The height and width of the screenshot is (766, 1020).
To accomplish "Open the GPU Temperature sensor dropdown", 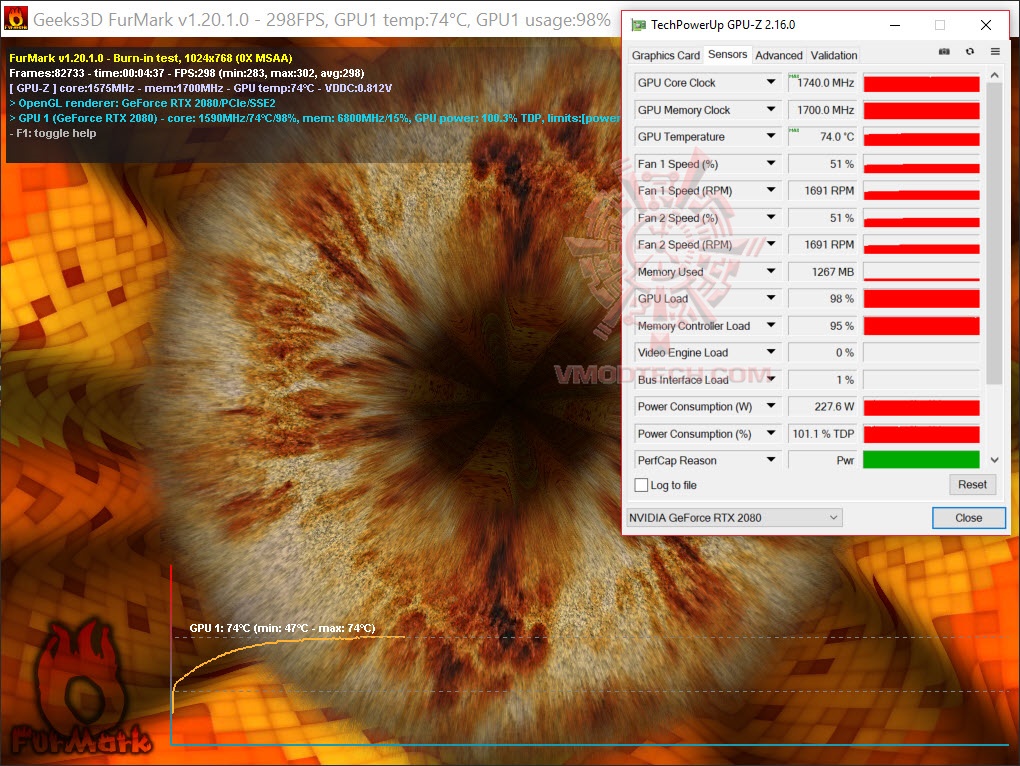I will pos(770,136).
